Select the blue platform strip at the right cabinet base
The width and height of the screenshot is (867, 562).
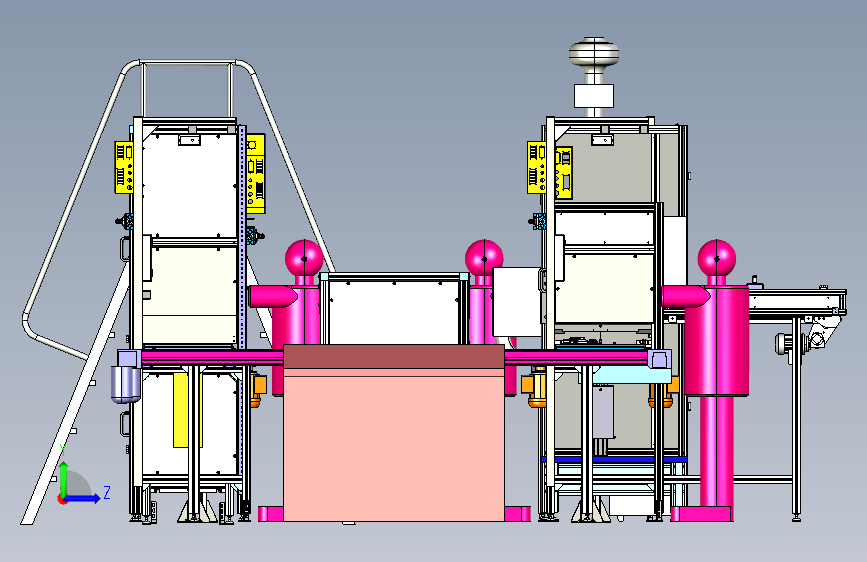614,460
